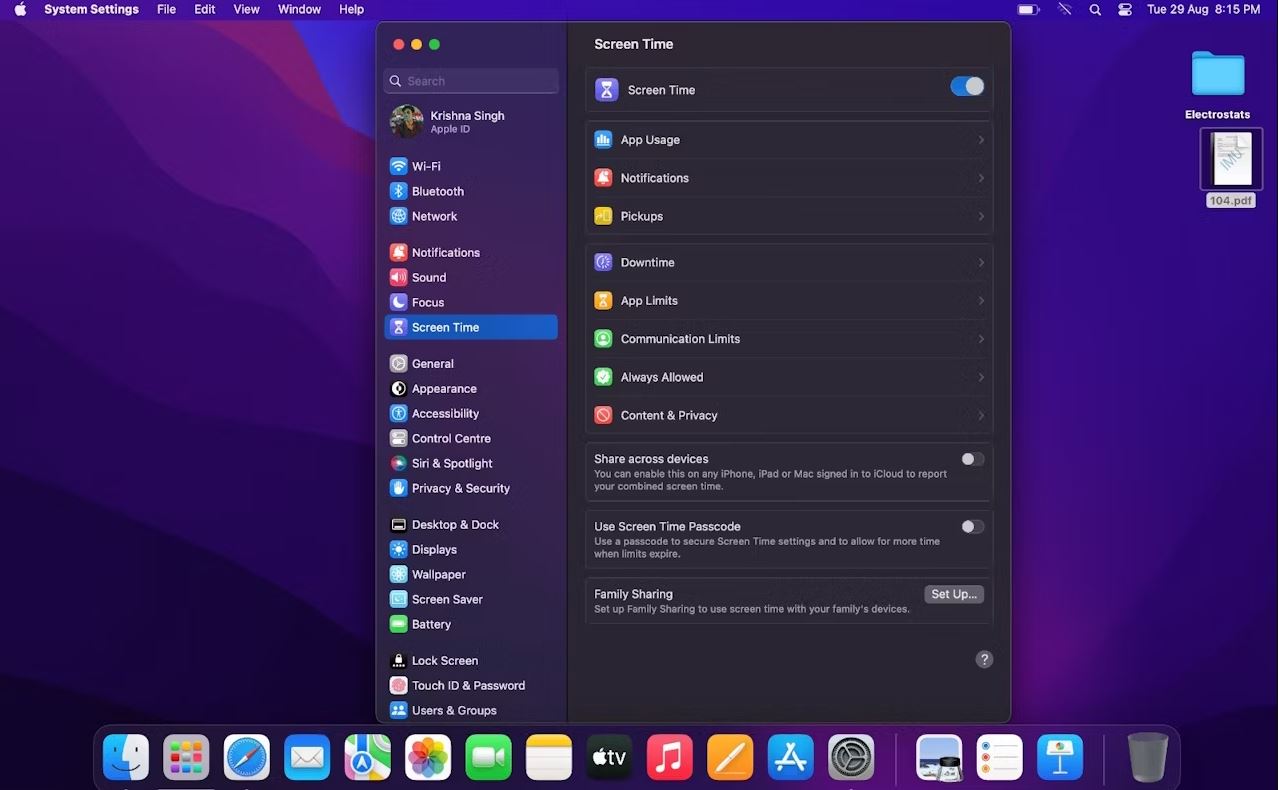Select the Focus moon icon
The width and height of the screenshot is (1278, 790).
398,302
